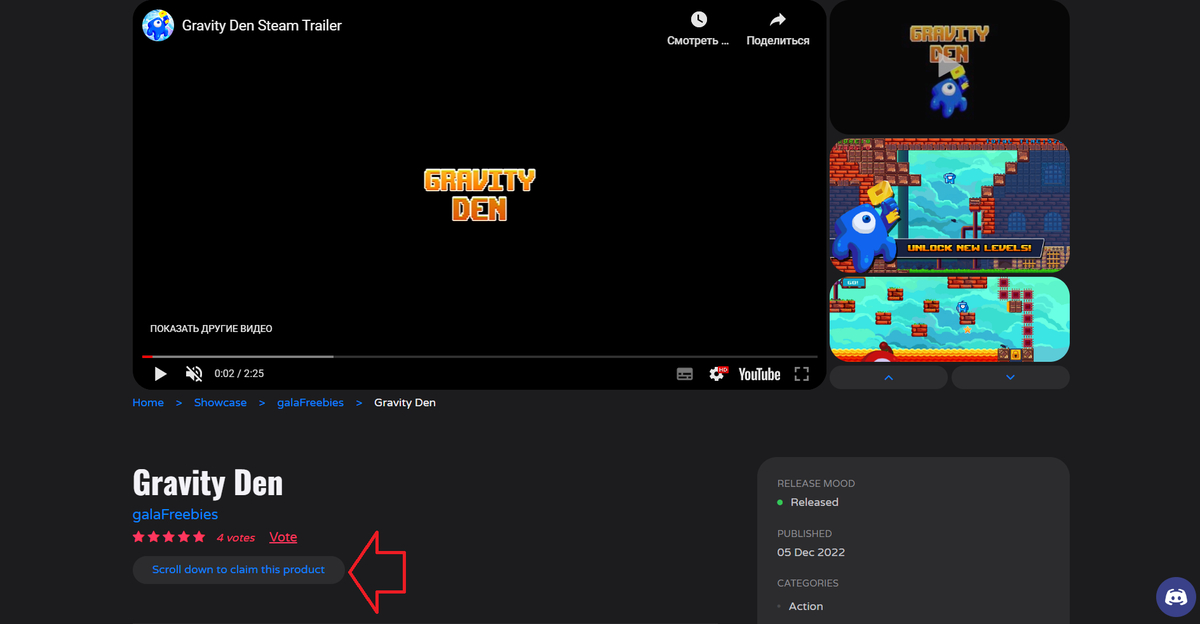Click the Поделиться share arrow icon
This screenshot has height=624, width=1200.
pyautogui.click(x=777, y=18)
